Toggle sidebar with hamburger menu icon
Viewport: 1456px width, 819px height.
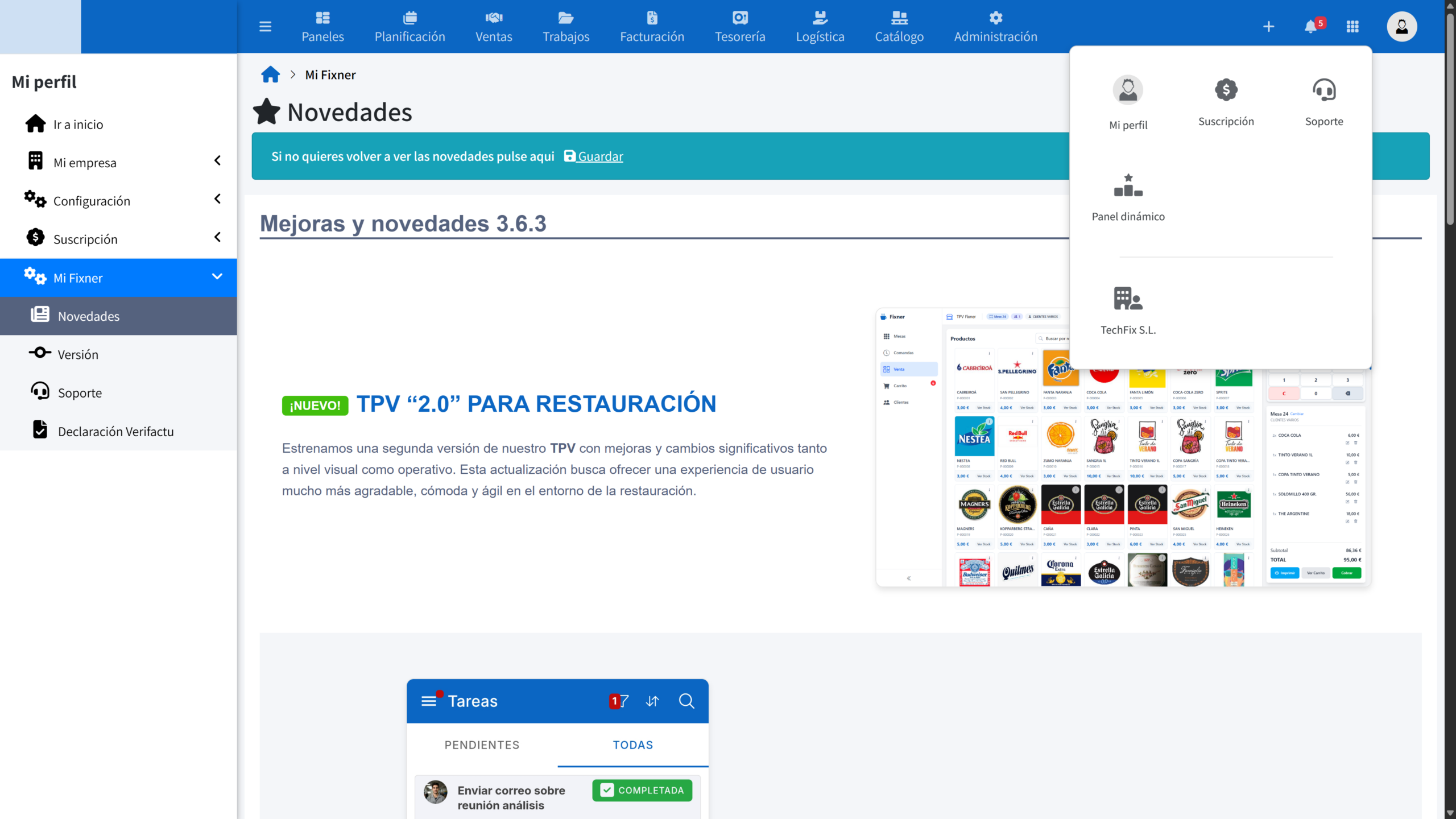265,27
